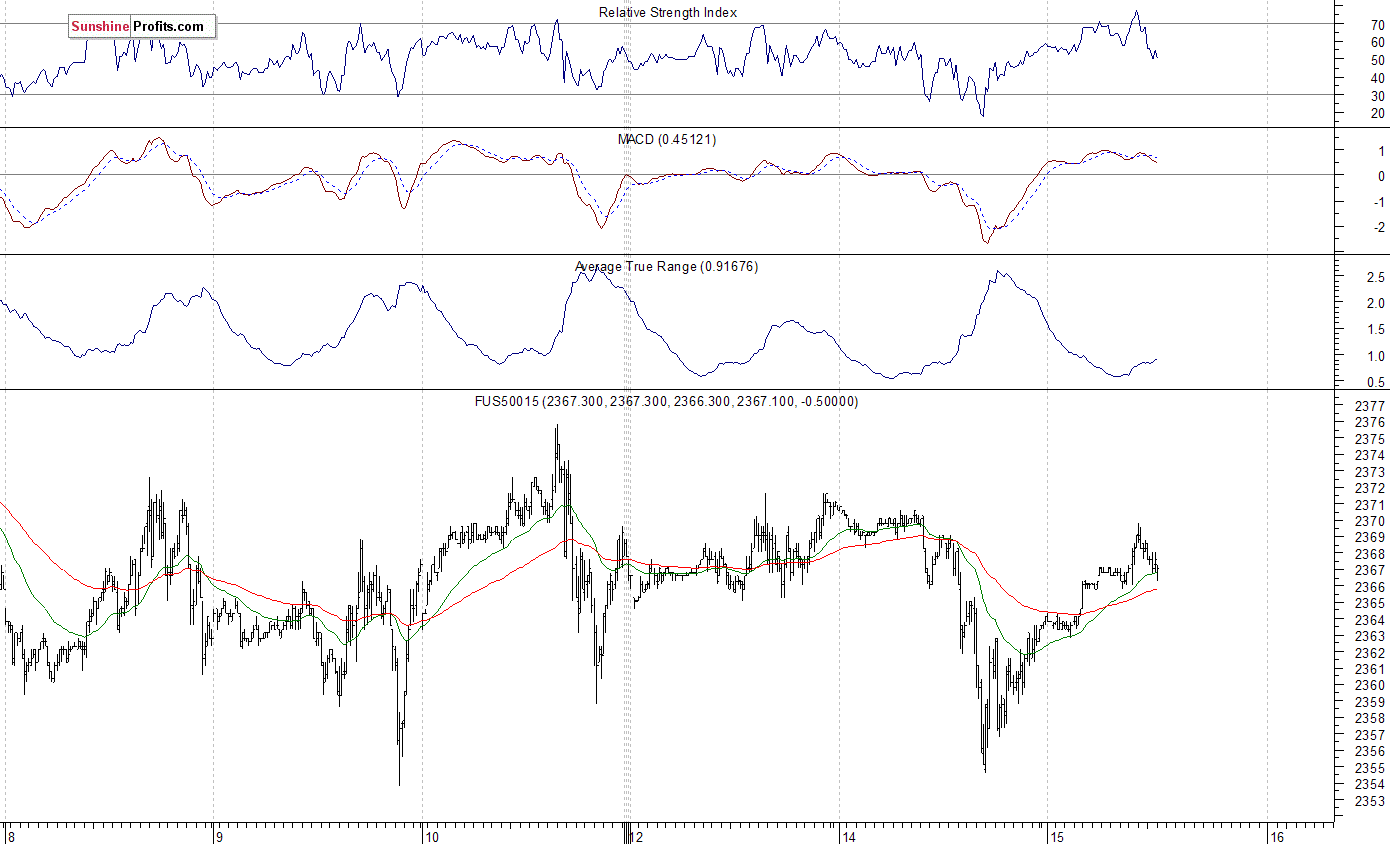Click the RSI 70 level label
Screen dimensions: 1390x844
coord(1379,24)
